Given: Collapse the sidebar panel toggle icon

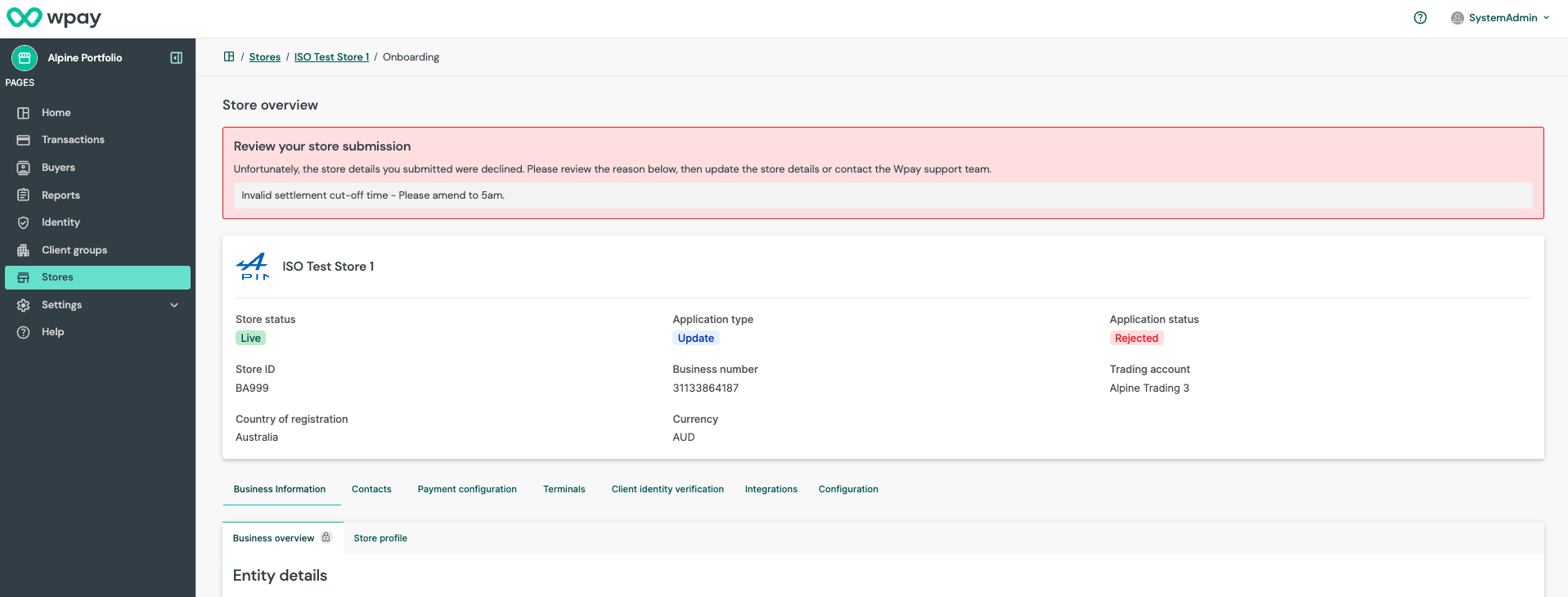Looking at the screenshot, I should pyautogui.click(x=176, y=58).
